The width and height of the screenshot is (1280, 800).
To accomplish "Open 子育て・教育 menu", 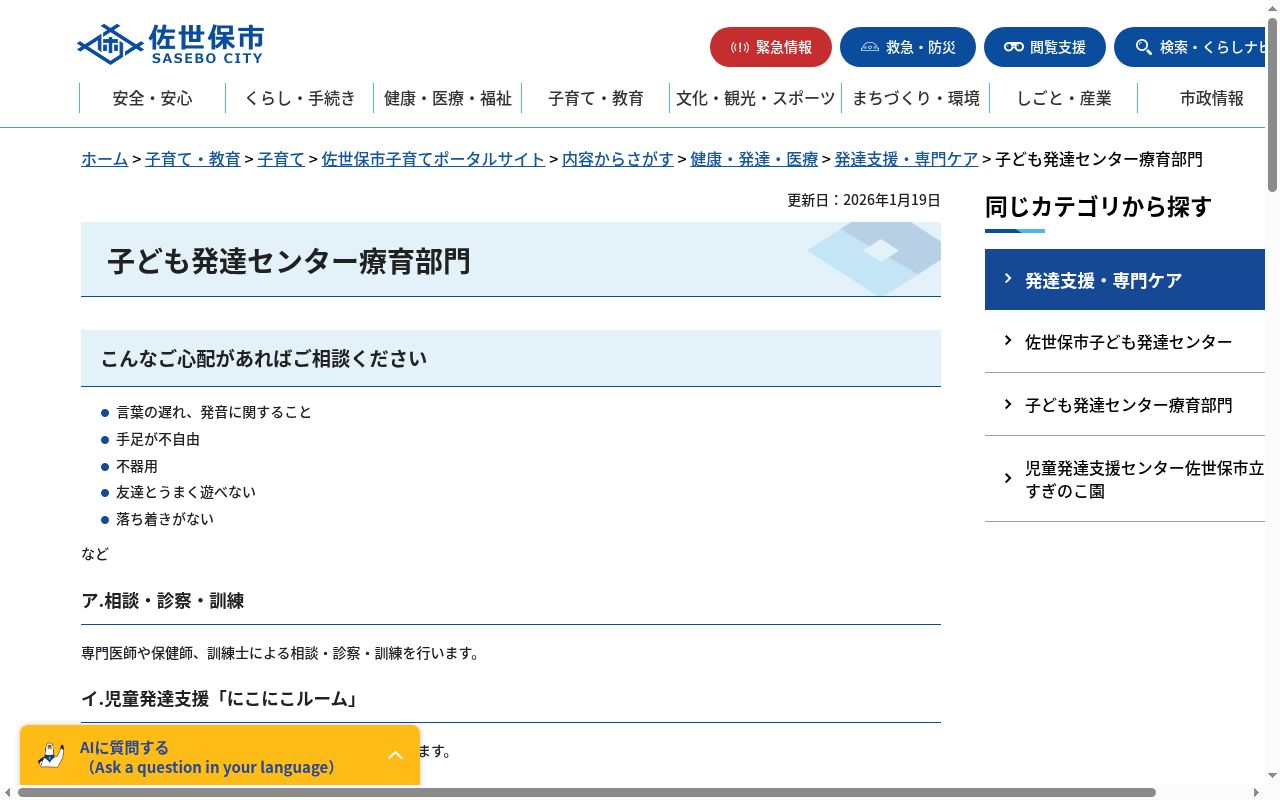I will coord(596,98).
